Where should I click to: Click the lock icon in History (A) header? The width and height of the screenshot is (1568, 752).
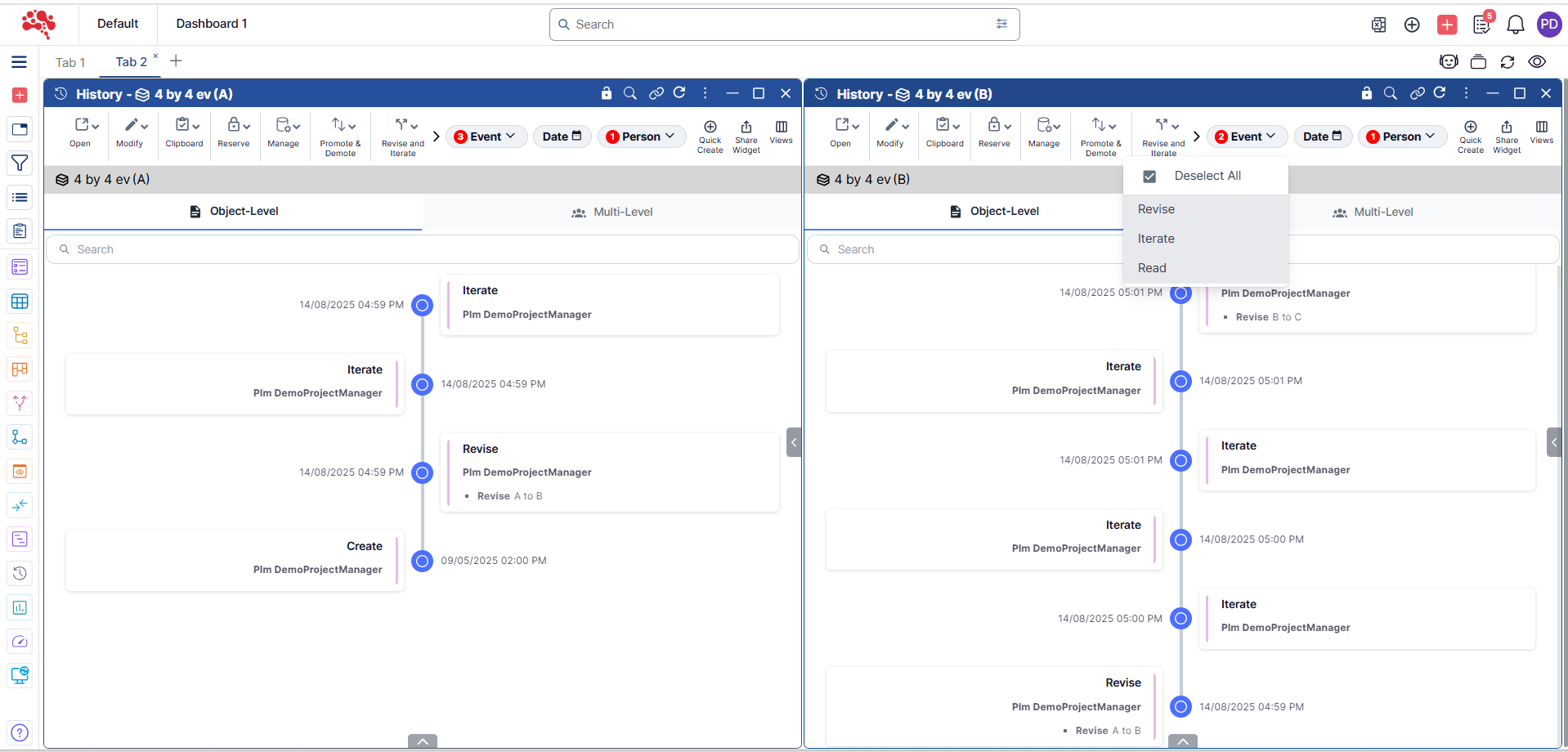pos(606,93)
